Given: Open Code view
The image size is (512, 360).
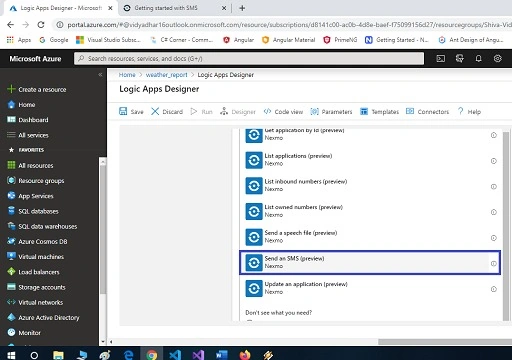Looking at the screenshot, I should click(283, 112).
